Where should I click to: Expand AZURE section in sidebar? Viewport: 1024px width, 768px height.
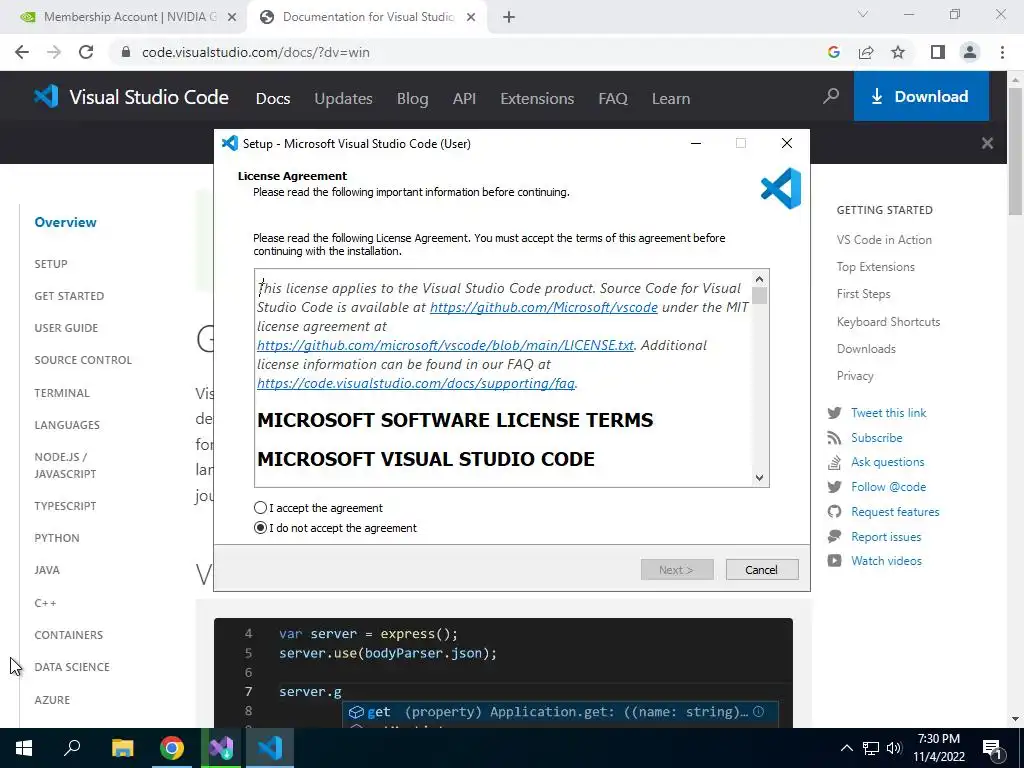click(52, 699)
